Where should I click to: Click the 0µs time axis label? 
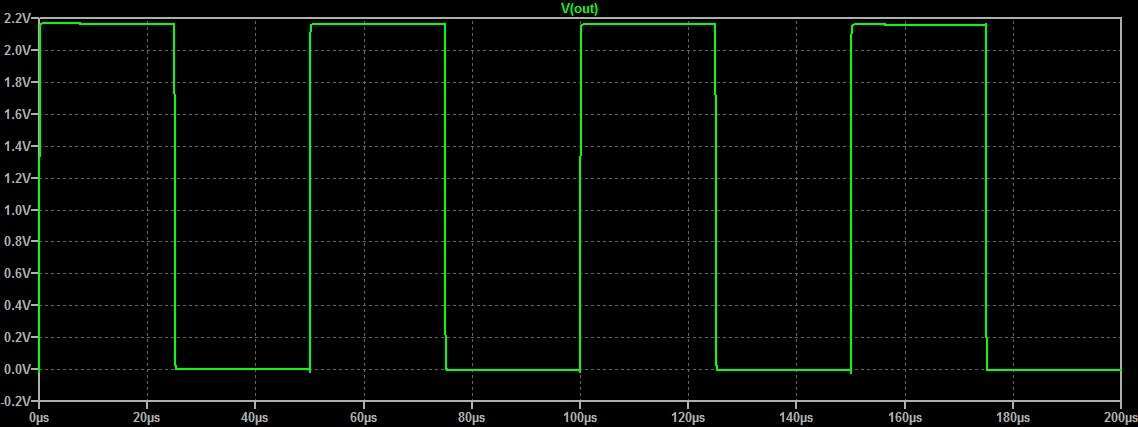click(x=38, y=418)
